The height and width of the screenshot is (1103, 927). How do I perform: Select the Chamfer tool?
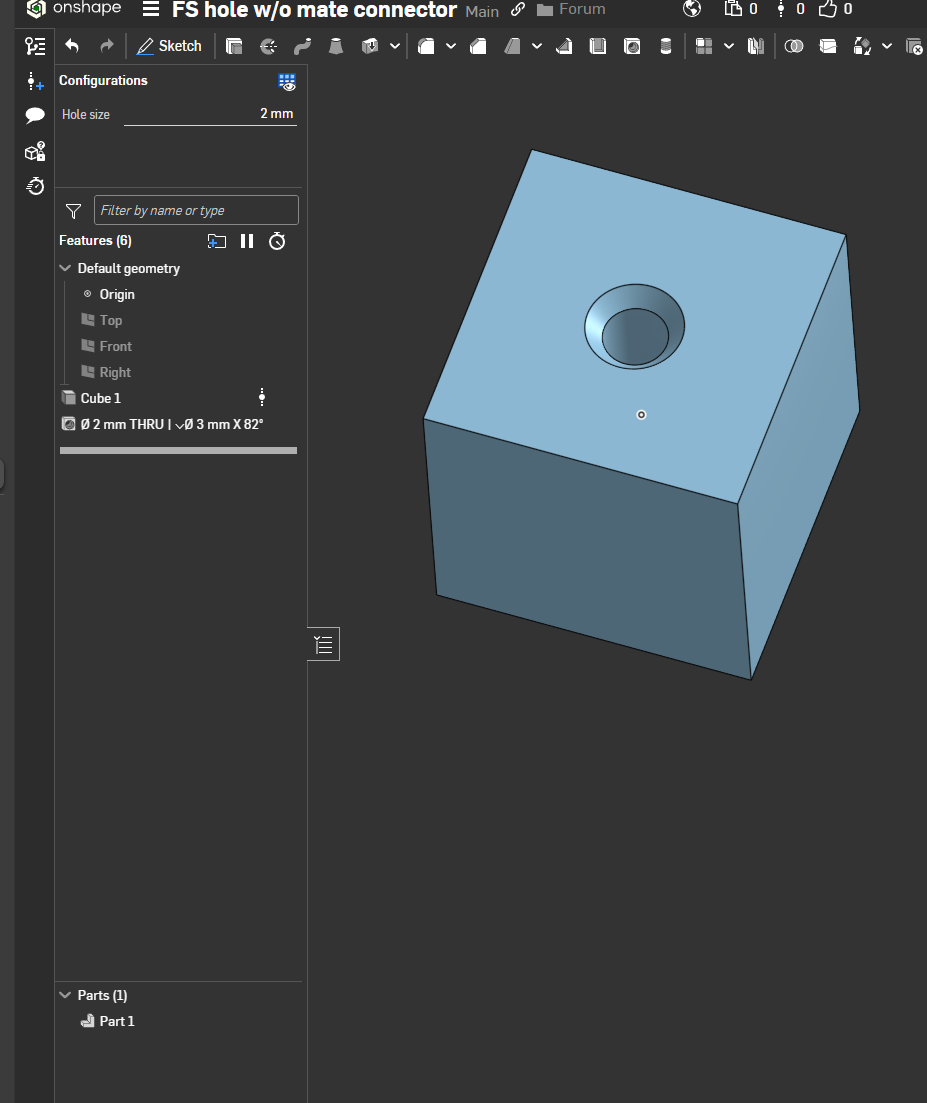pos(478,46)
